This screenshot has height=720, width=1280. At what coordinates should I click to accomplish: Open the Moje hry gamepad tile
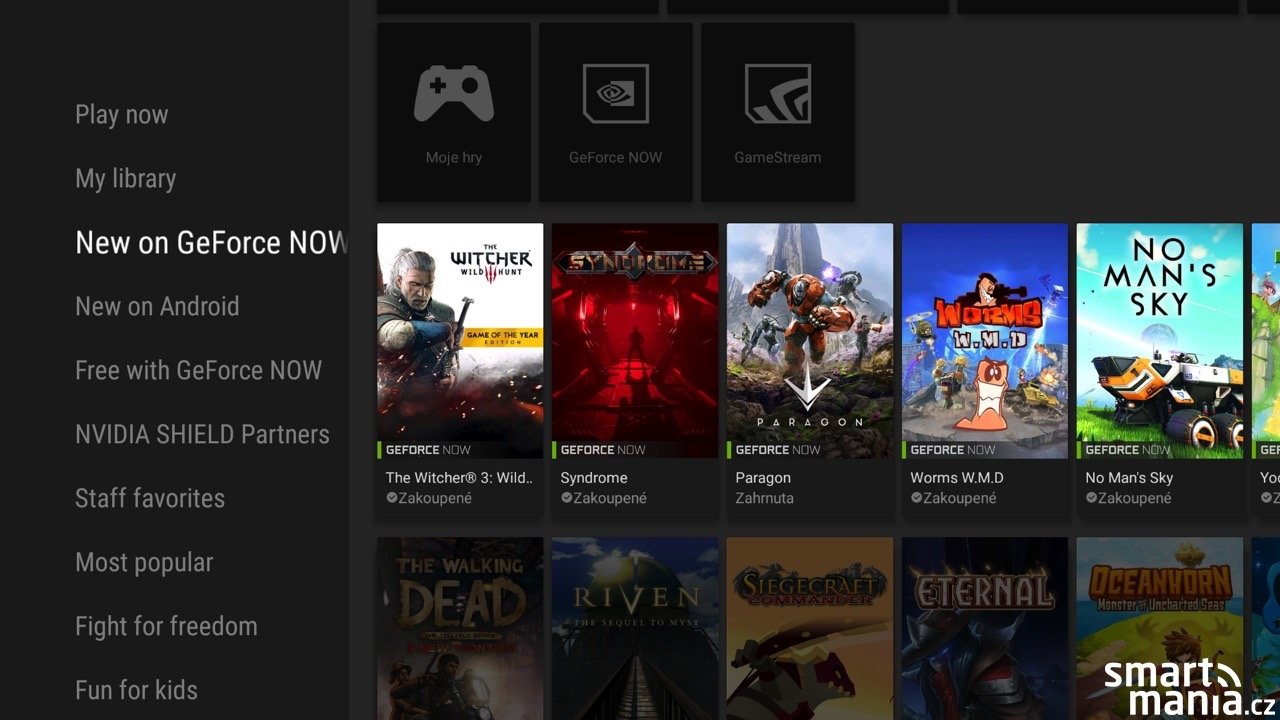tap(454, 112)
